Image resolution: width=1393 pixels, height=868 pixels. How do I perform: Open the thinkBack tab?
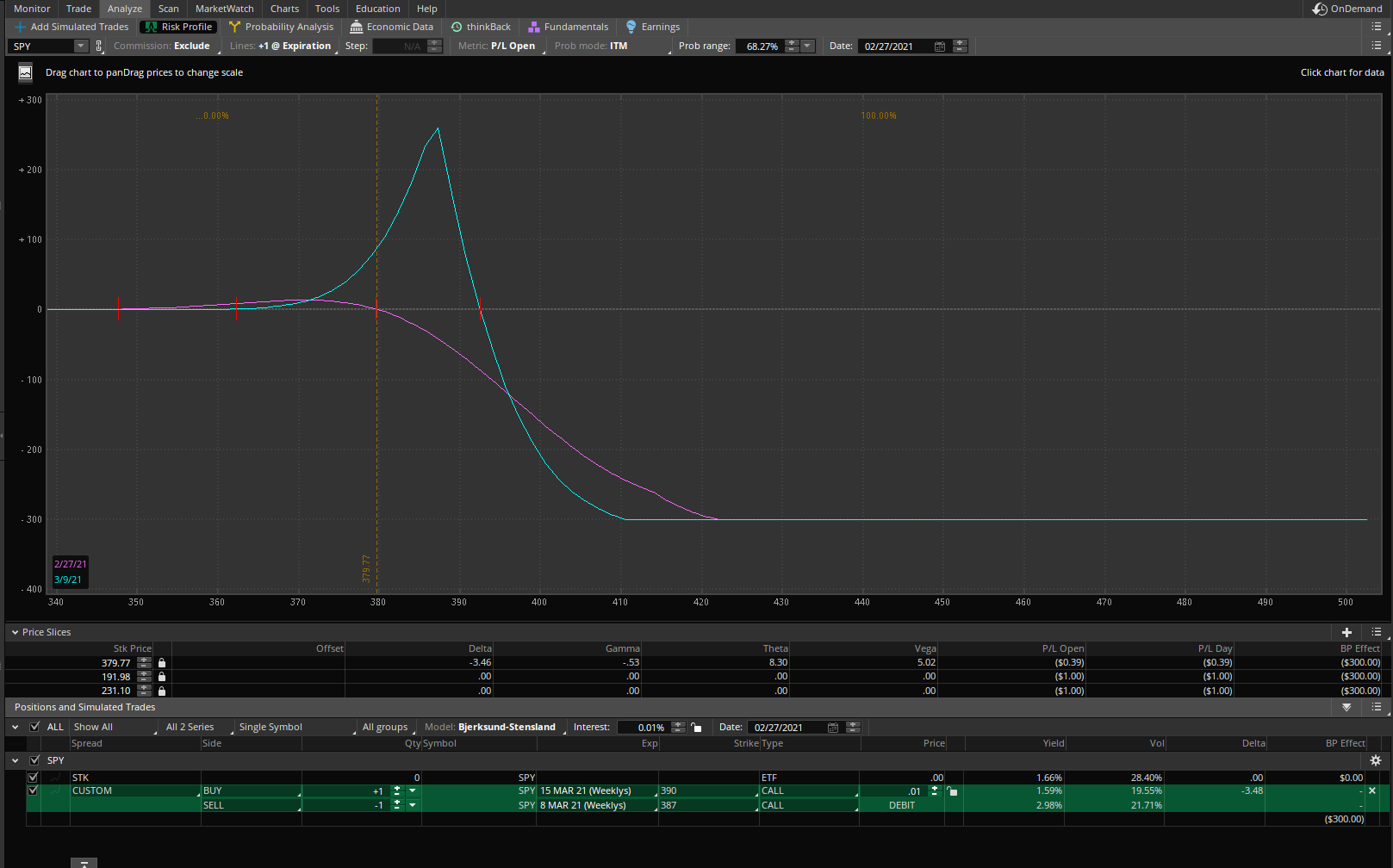tap(481, 27)
